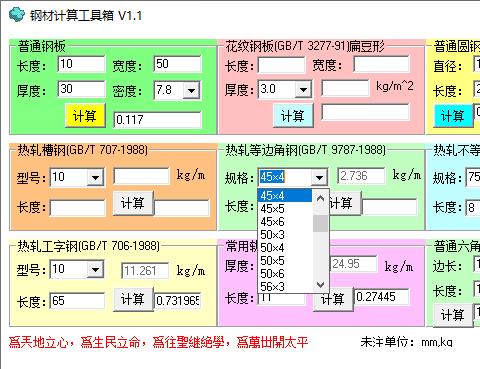The height and width of the screenshot is (369, 480).
Task: Click the pink panel field showing 24.95
Action: point(353,264)
